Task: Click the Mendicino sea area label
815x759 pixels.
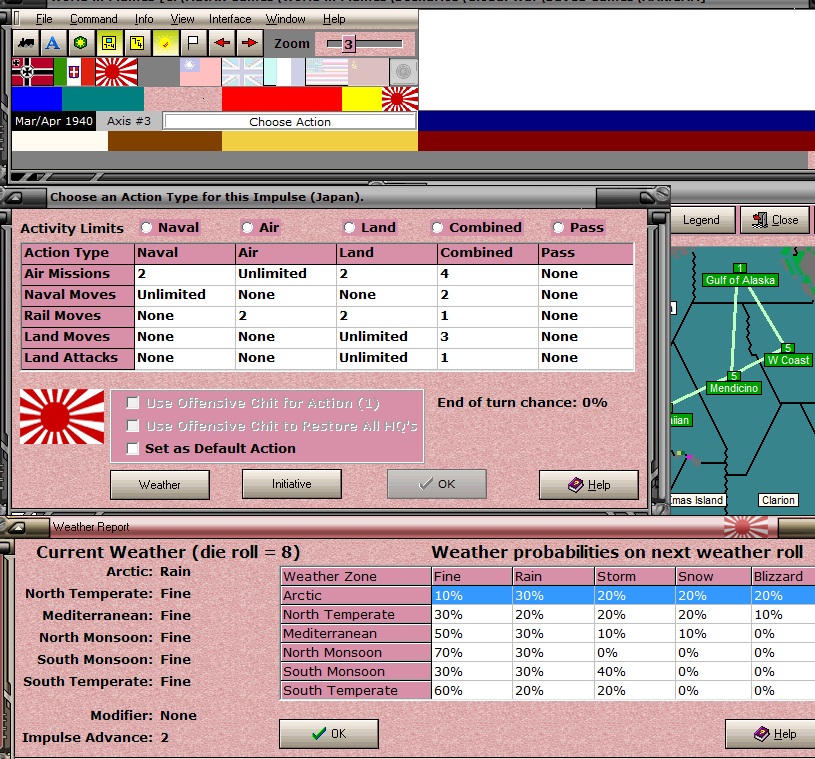Action: (733, 388)
